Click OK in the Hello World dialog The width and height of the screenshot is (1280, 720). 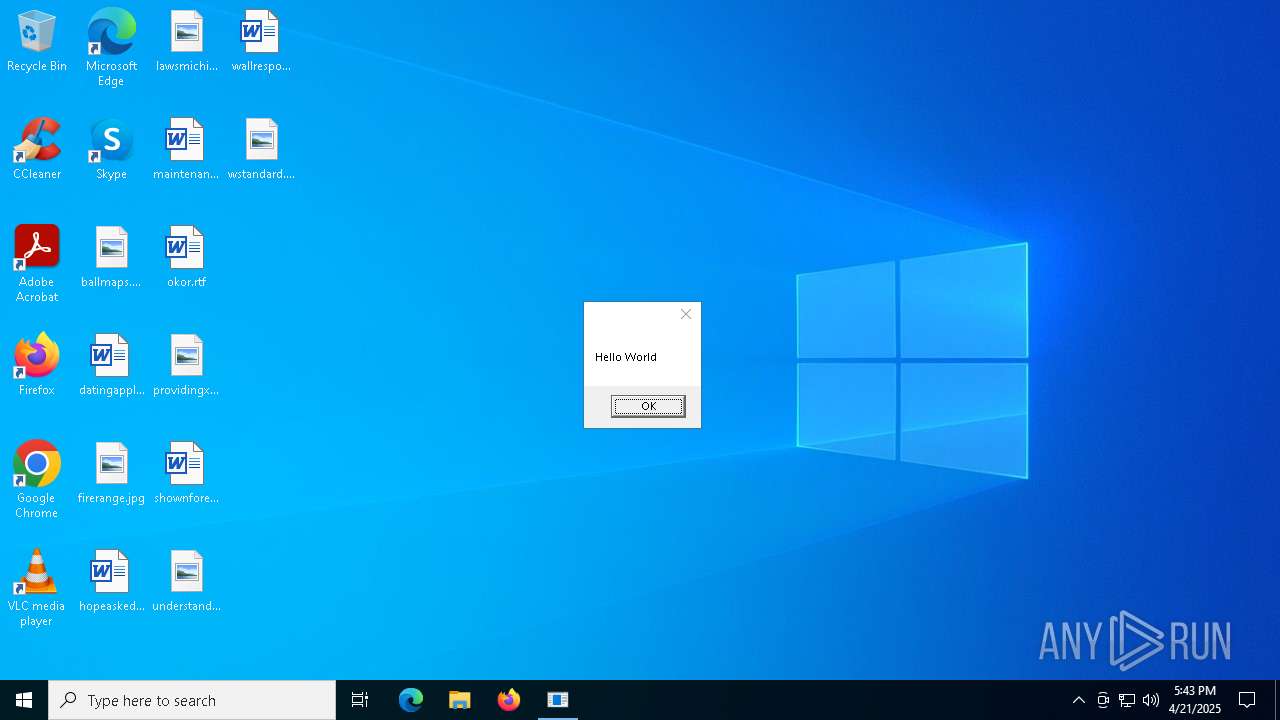tap(648, 406)
